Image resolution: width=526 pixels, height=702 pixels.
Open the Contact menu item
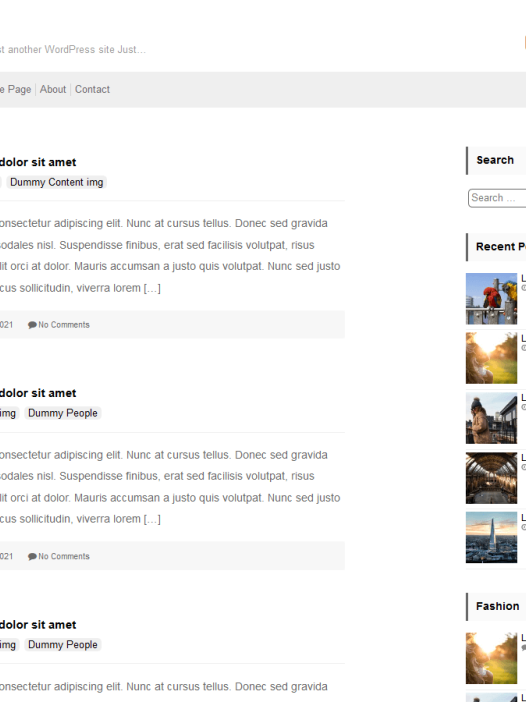coord(92,90)
